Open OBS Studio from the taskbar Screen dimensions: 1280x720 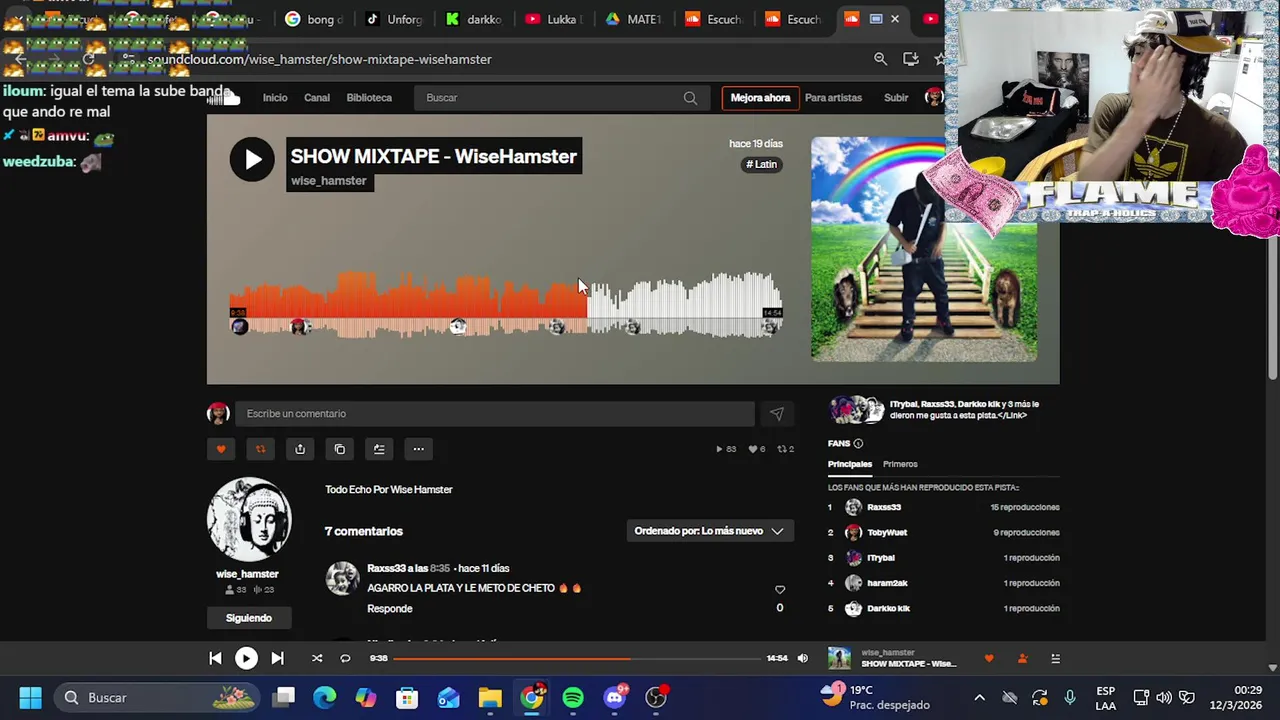pos(656,697)
